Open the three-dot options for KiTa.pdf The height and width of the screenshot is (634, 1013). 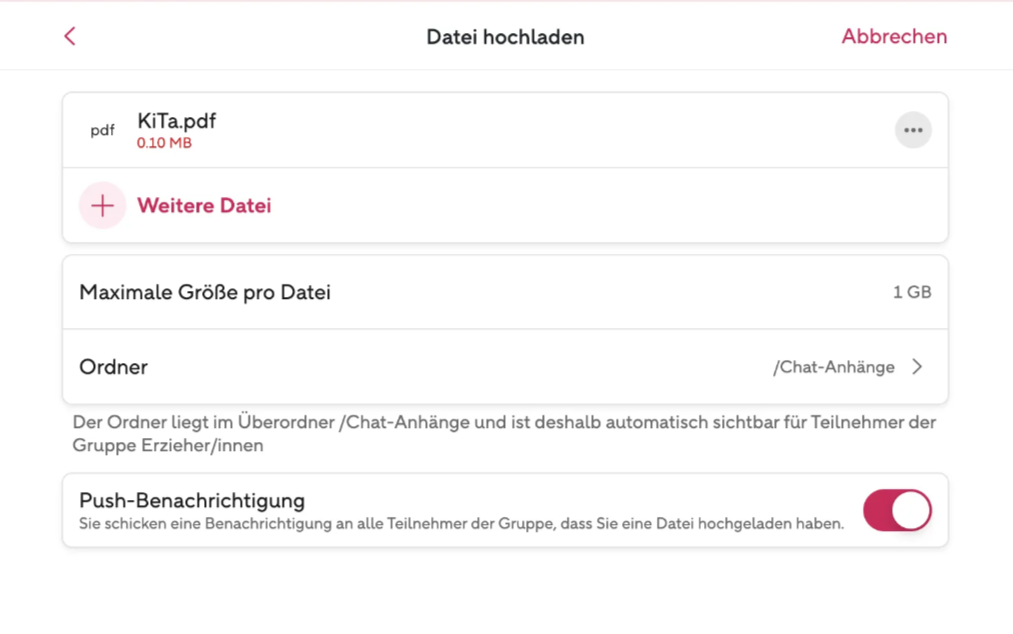(913, 130)
